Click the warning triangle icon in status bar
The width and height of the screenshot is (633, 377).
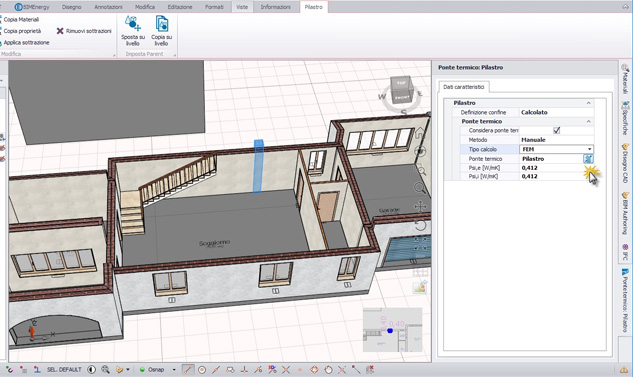[624, 369]
